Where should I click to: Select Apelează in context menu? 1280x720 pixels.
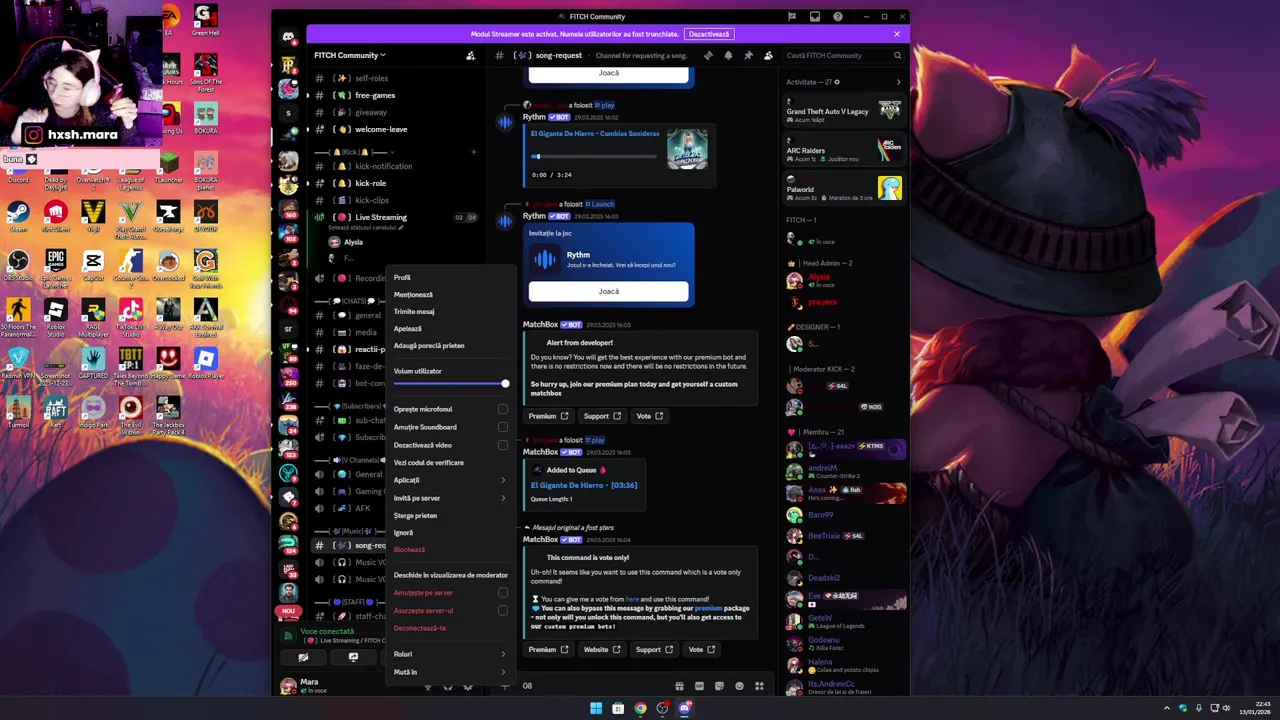450,329
